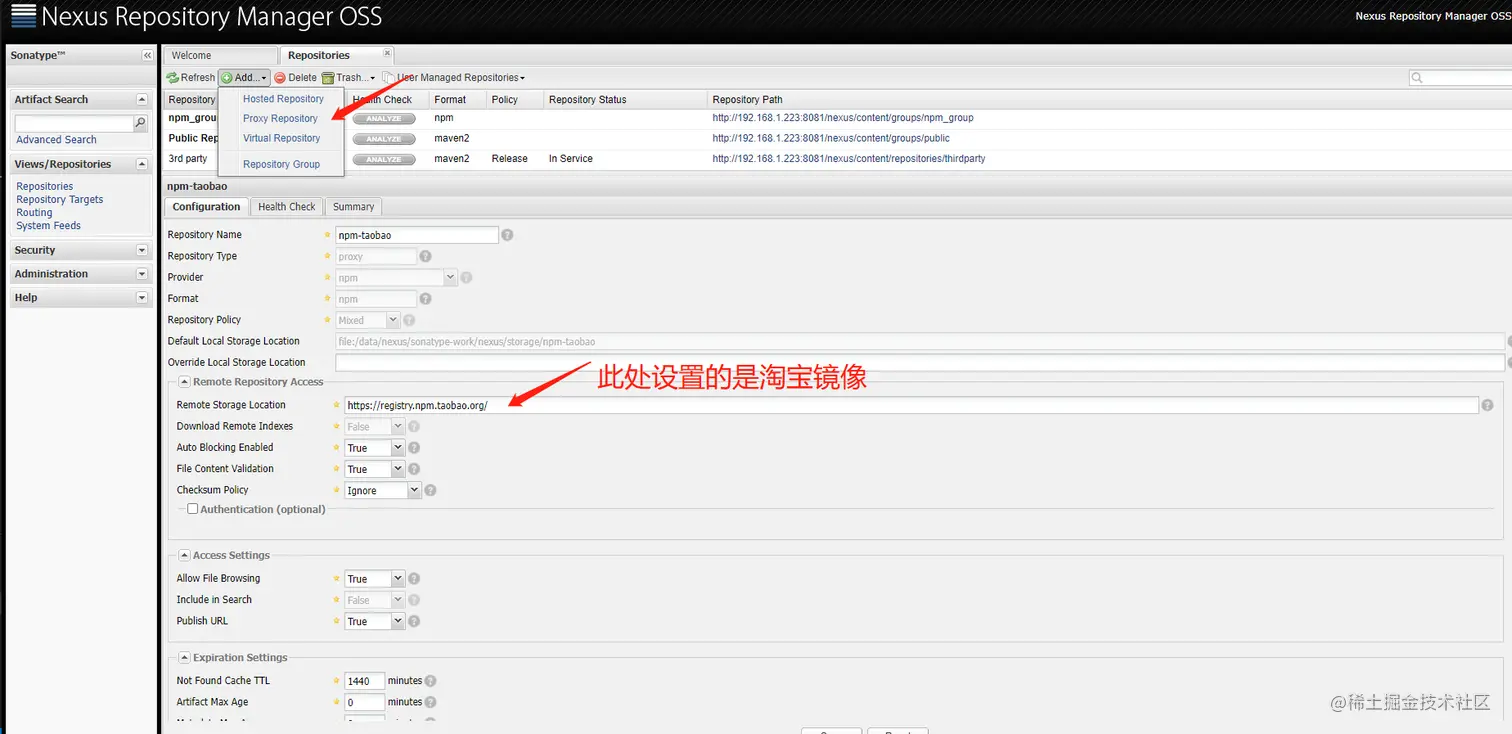The width and height of the screenshot is (1512, 734).
Task: Open the Health Check tab
Action: [286, 207]
